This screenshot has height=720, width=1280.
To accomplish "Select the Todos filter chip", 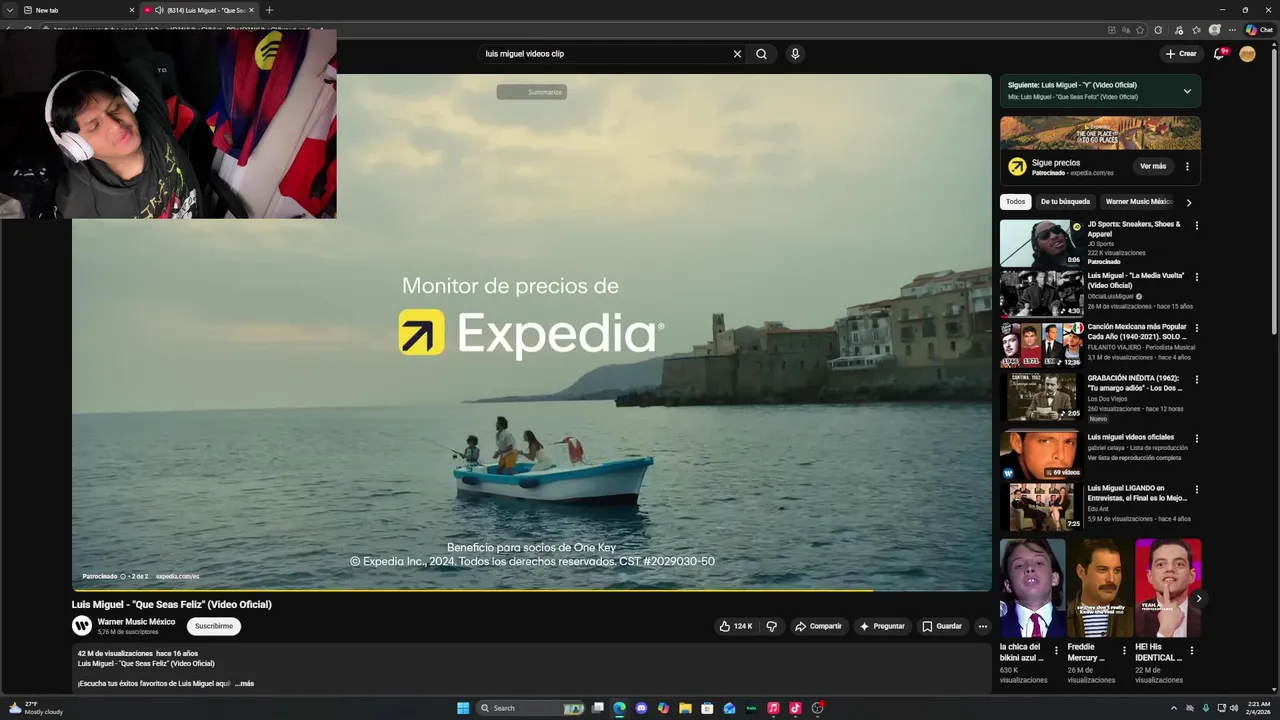I will (x=1015, y=202).
